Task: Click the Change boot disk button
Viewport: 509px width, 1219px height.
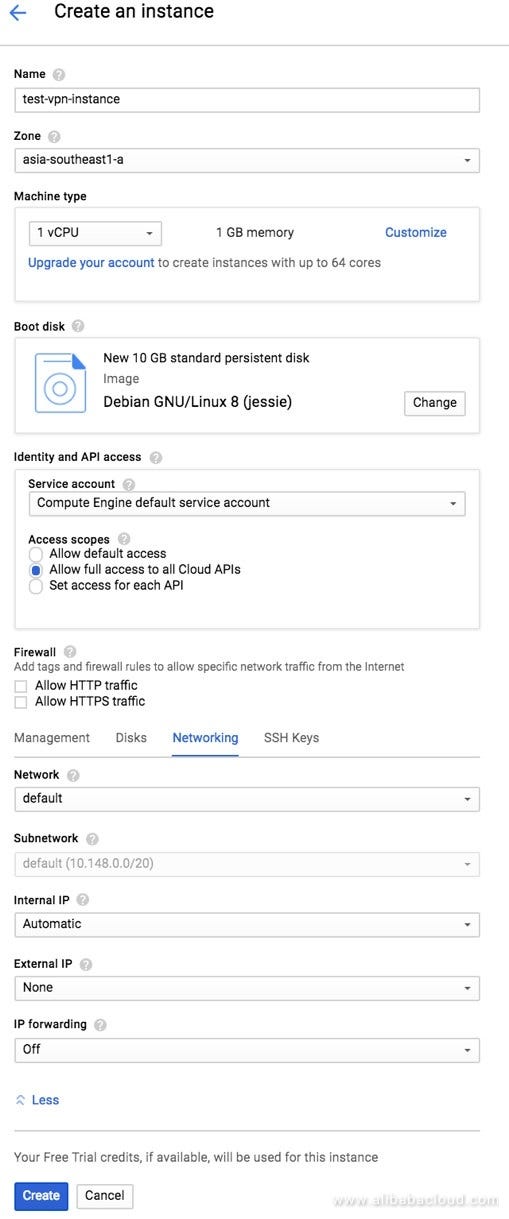Action: (x=435, y=403)
